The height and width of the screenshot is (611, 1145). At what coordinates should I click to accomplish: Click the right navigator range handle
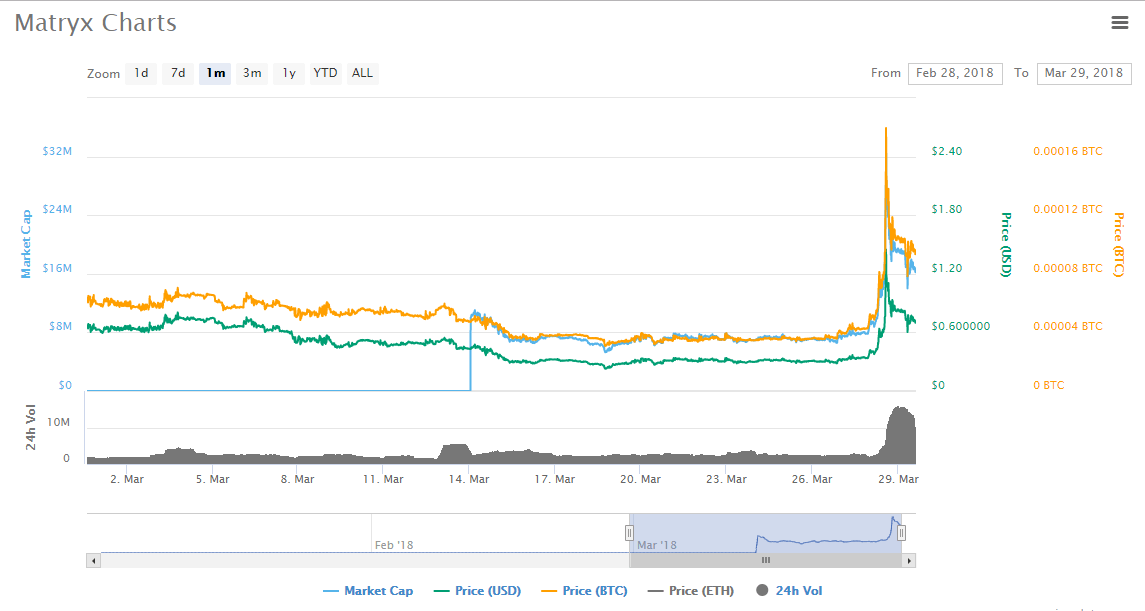(901, 533)
